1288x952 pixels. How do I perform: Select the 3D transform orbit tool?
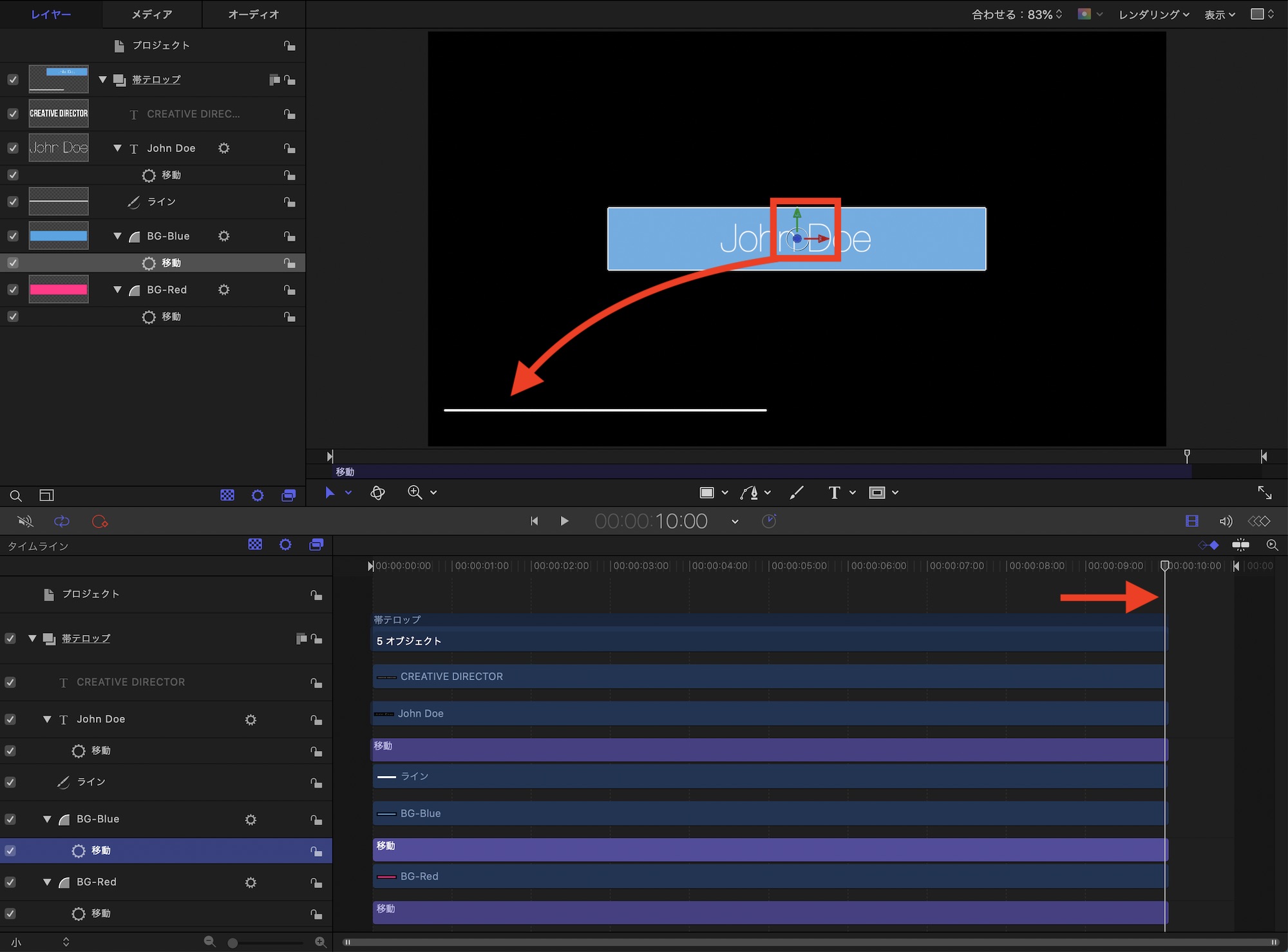coord(377,493)
